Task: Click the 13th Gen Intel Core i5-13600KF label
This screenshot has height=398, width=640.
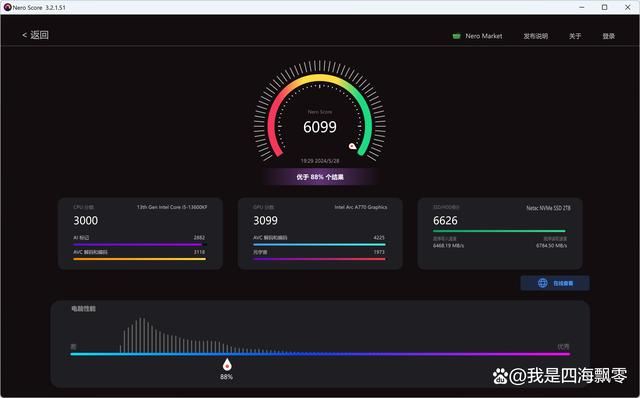Action: [172, 207]
